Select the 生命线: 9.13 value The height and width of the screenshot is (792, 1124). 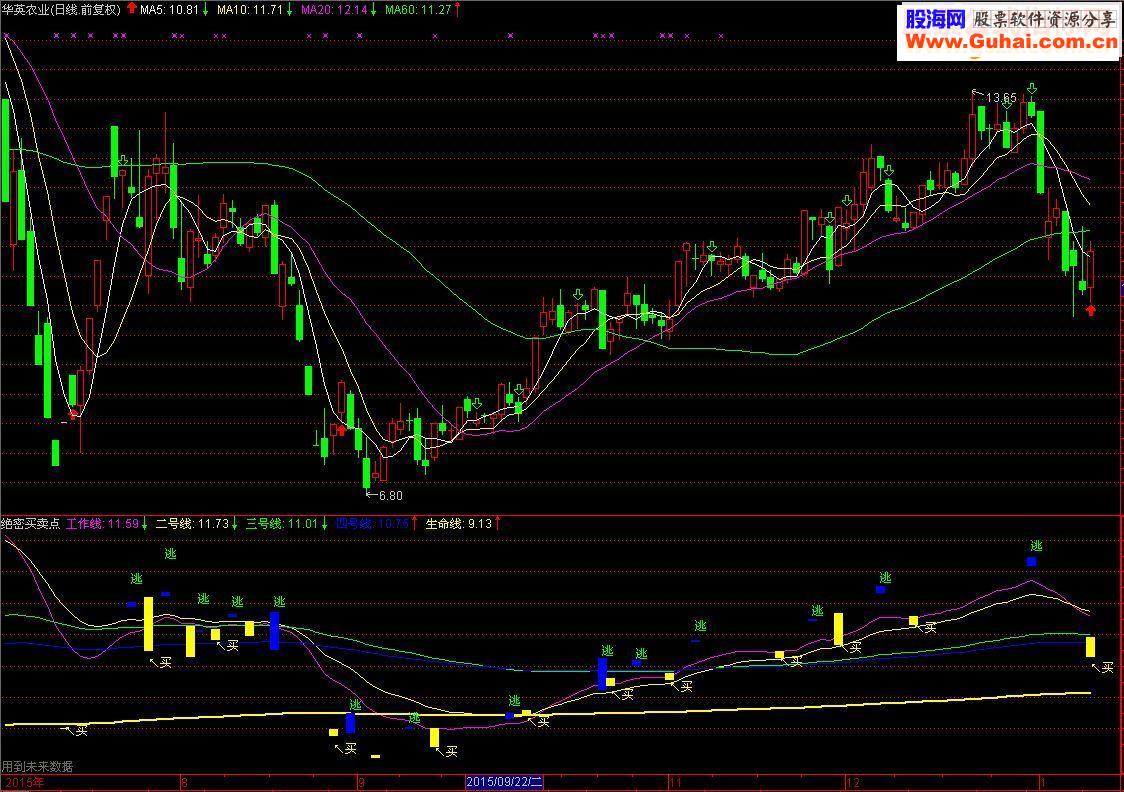pos(459,524)
